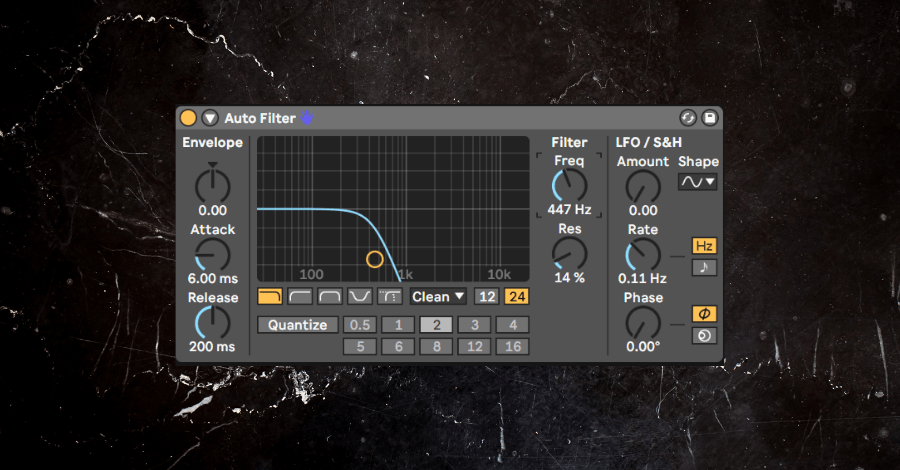Image resolution: width=900 pixels, height=470 pixels.
Task: Select quantize value 1
Action: point(398,325)
